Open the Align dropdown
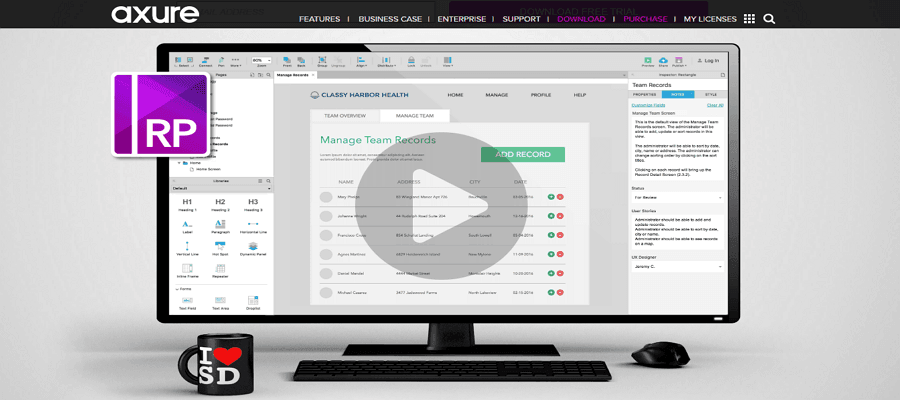Screen dimensions: 900x400 (361, 61)
